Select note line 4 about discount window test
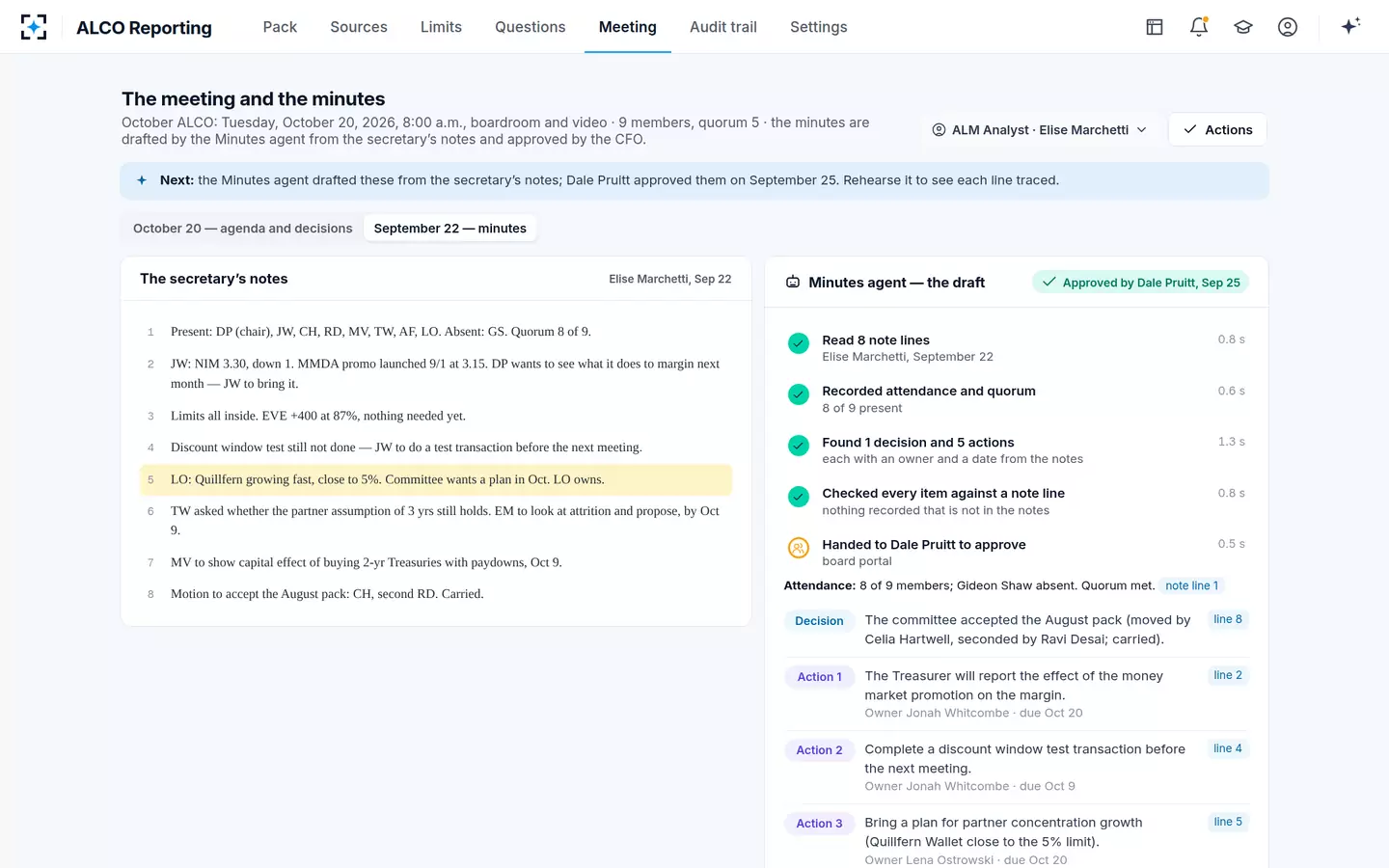1389x868 pixels. [436, 448]
